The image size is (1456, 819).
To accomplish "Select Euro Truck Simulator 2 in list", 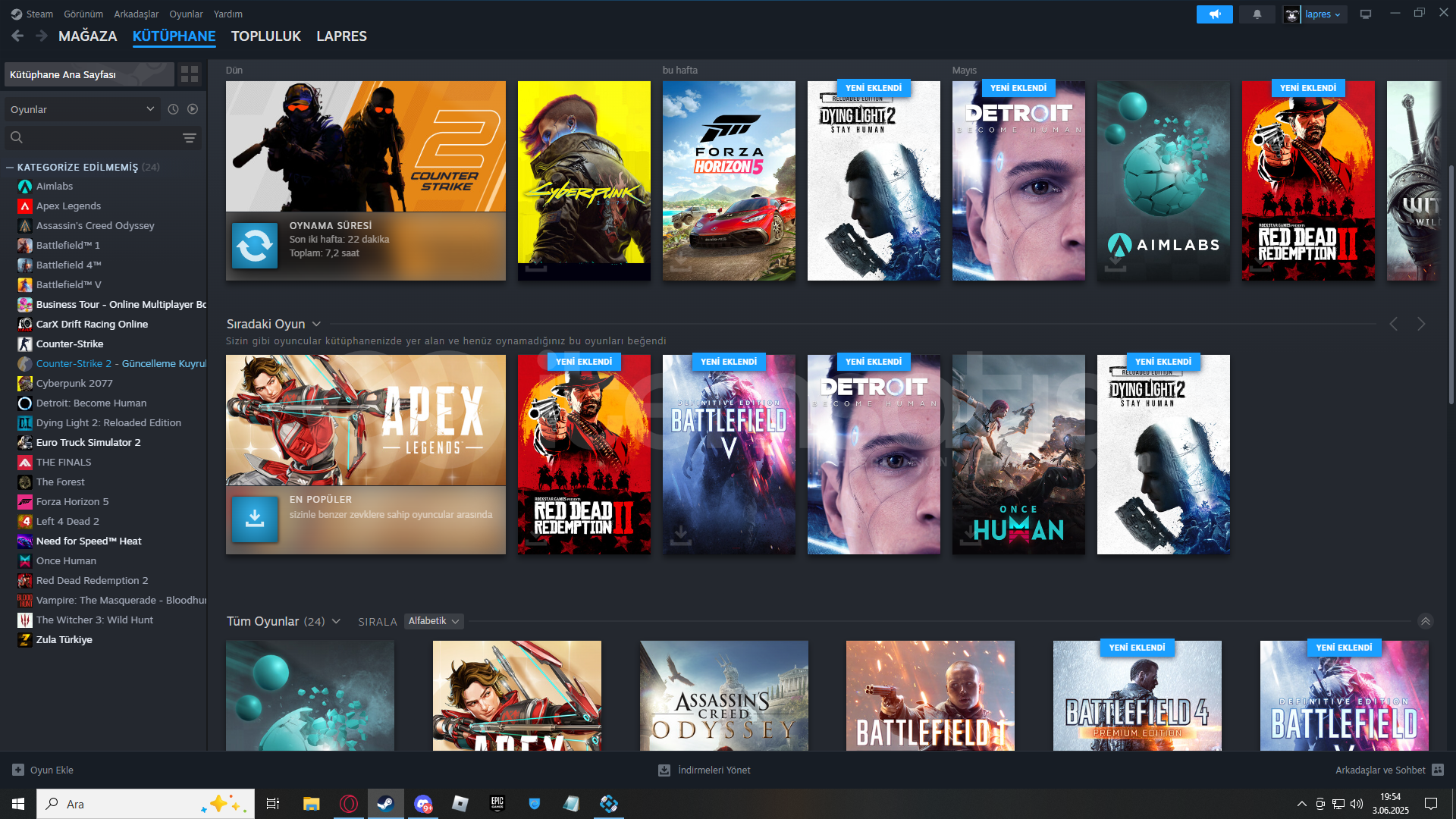I will pos(88,442).
